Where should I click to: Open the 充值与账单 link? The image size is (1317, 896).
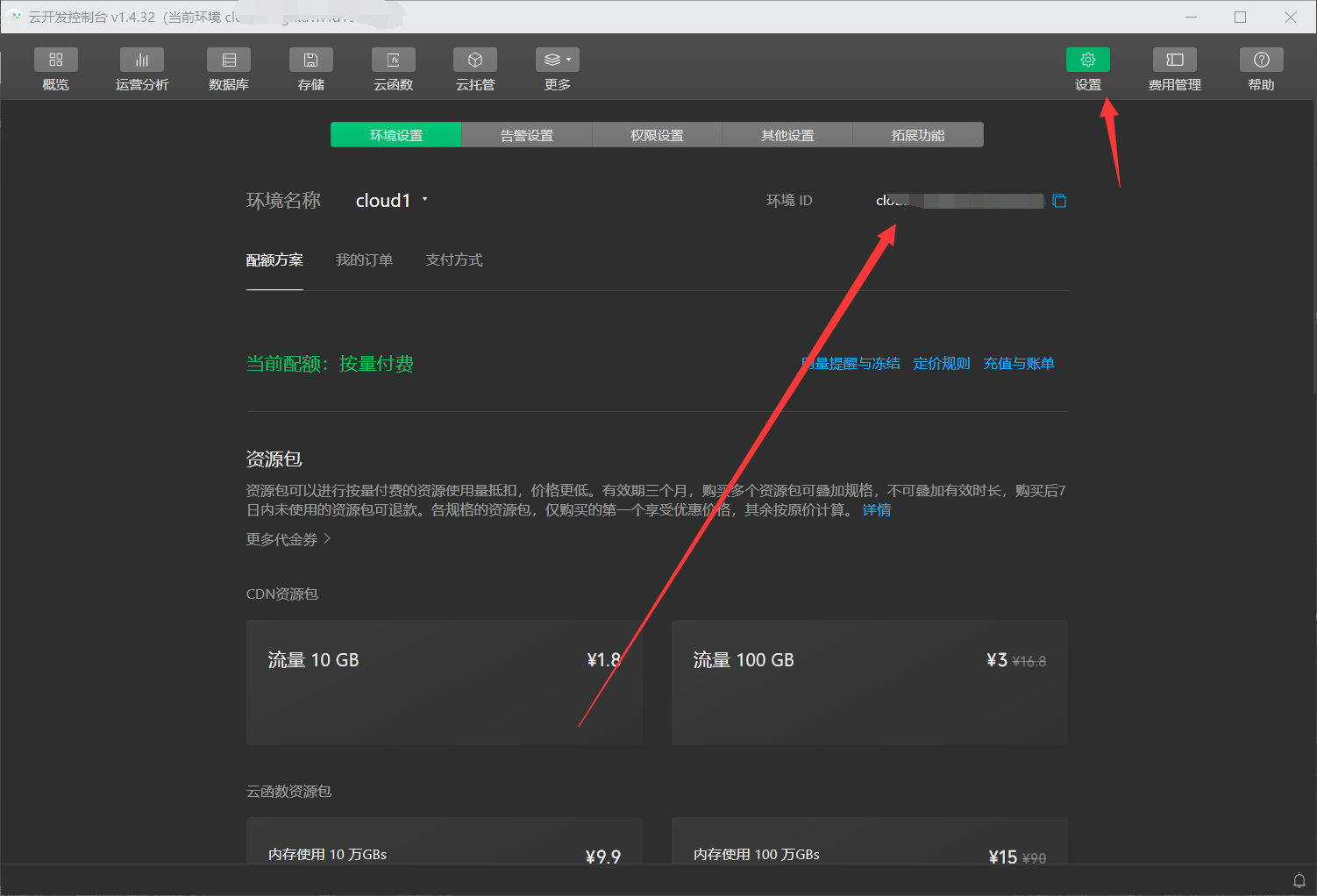click(1019, 363)
